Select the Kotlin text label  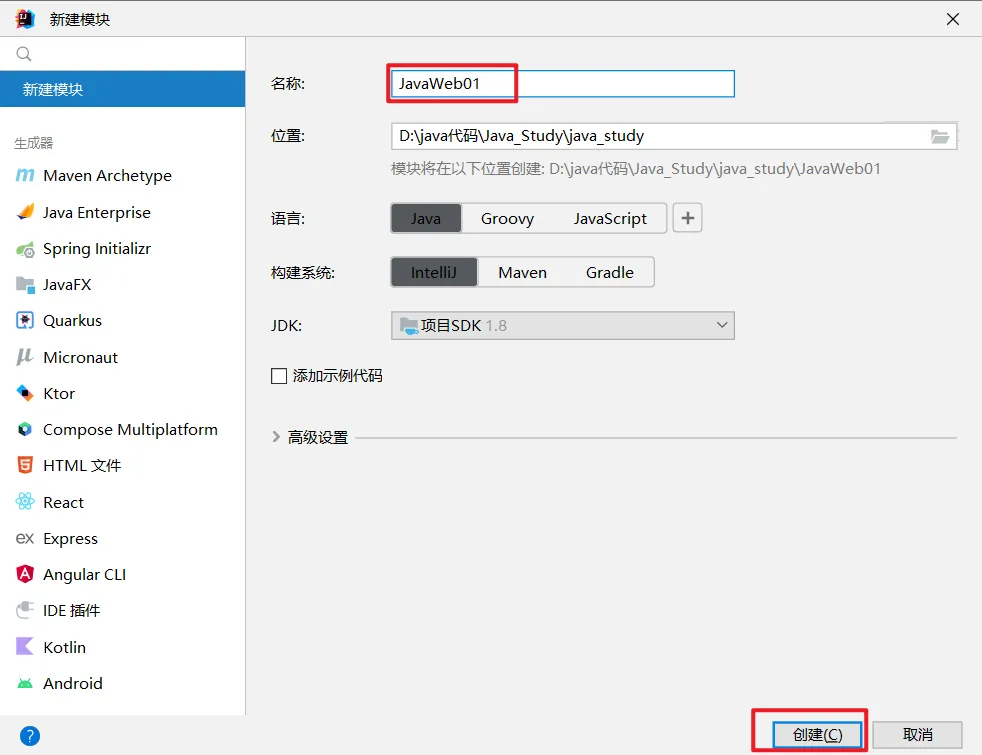tap(65, 647)
